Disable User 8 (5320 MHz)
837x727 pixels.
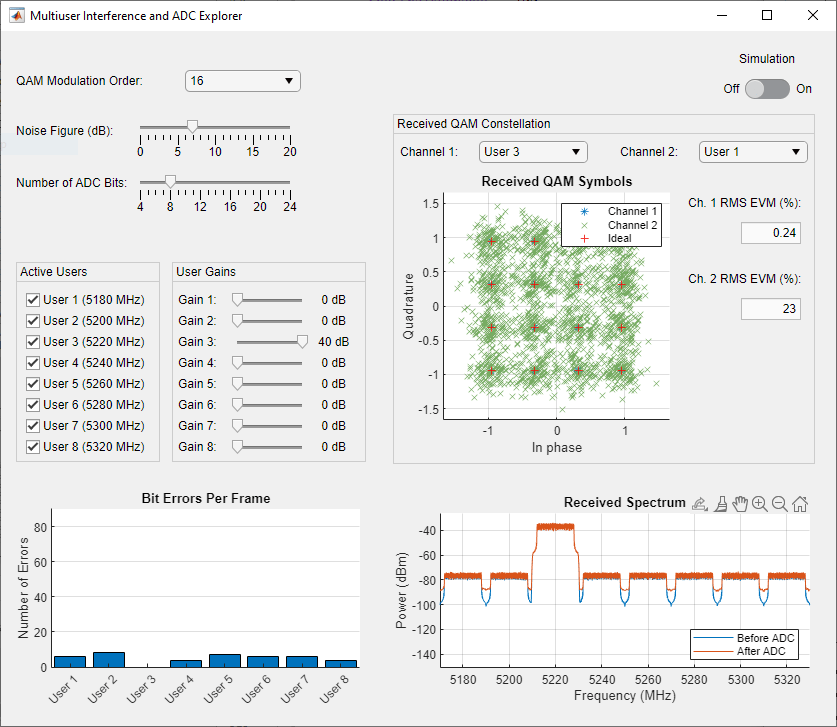click(x=33, y=446)
